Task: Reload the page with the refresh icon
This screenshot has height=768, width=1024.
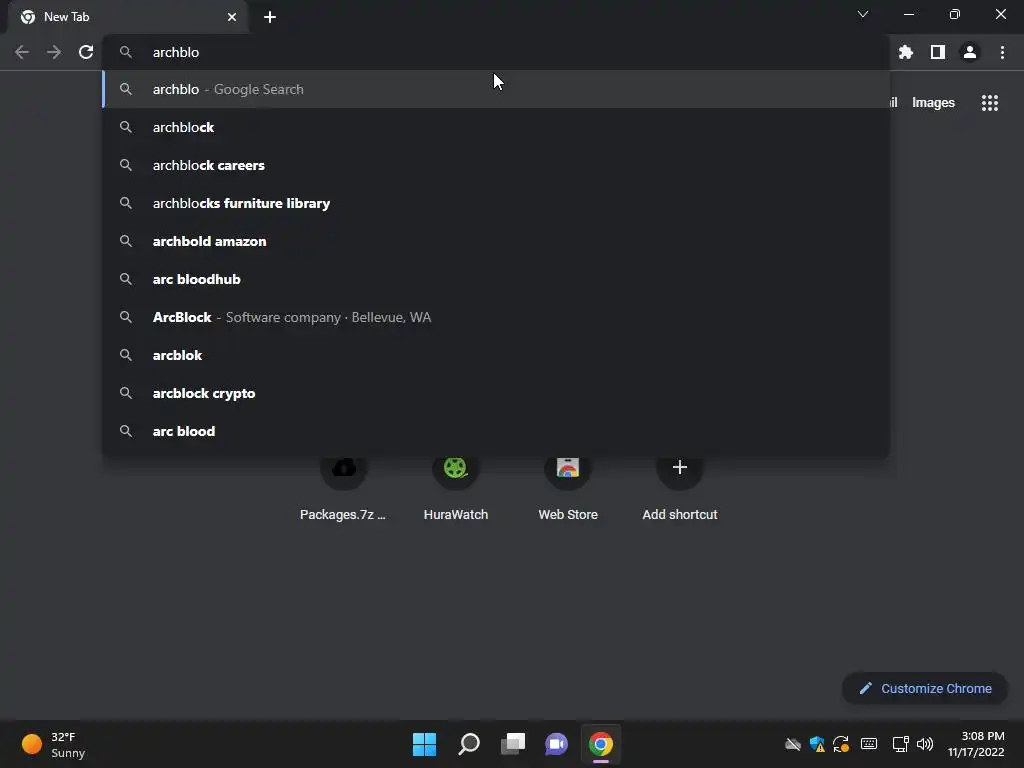Action: [x=86, y=52]
